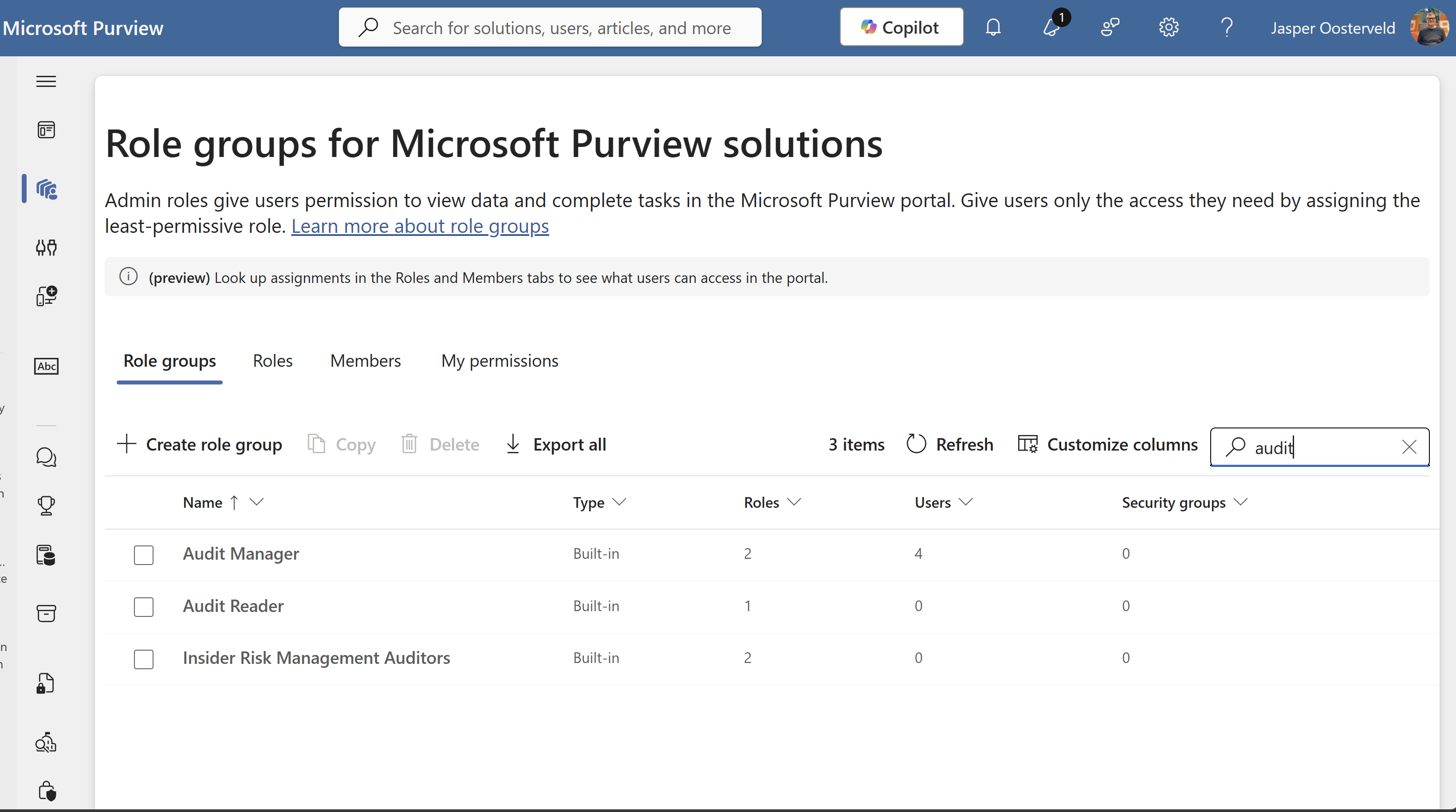Open the Home page icon in the sidebar
The width and height of the screenshot is (1456, 812).
coord(46,130)
